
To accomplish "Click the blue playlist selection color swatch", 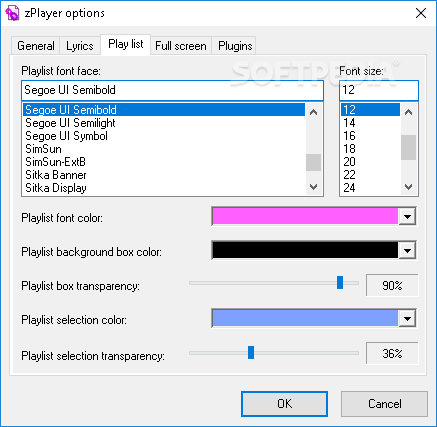I will [305, 318].
